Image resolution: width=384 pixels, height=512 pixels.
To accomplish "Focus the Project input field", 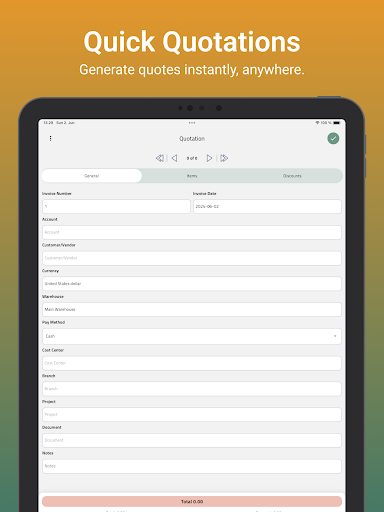I will pyautogui.click(x=192, y=414).
